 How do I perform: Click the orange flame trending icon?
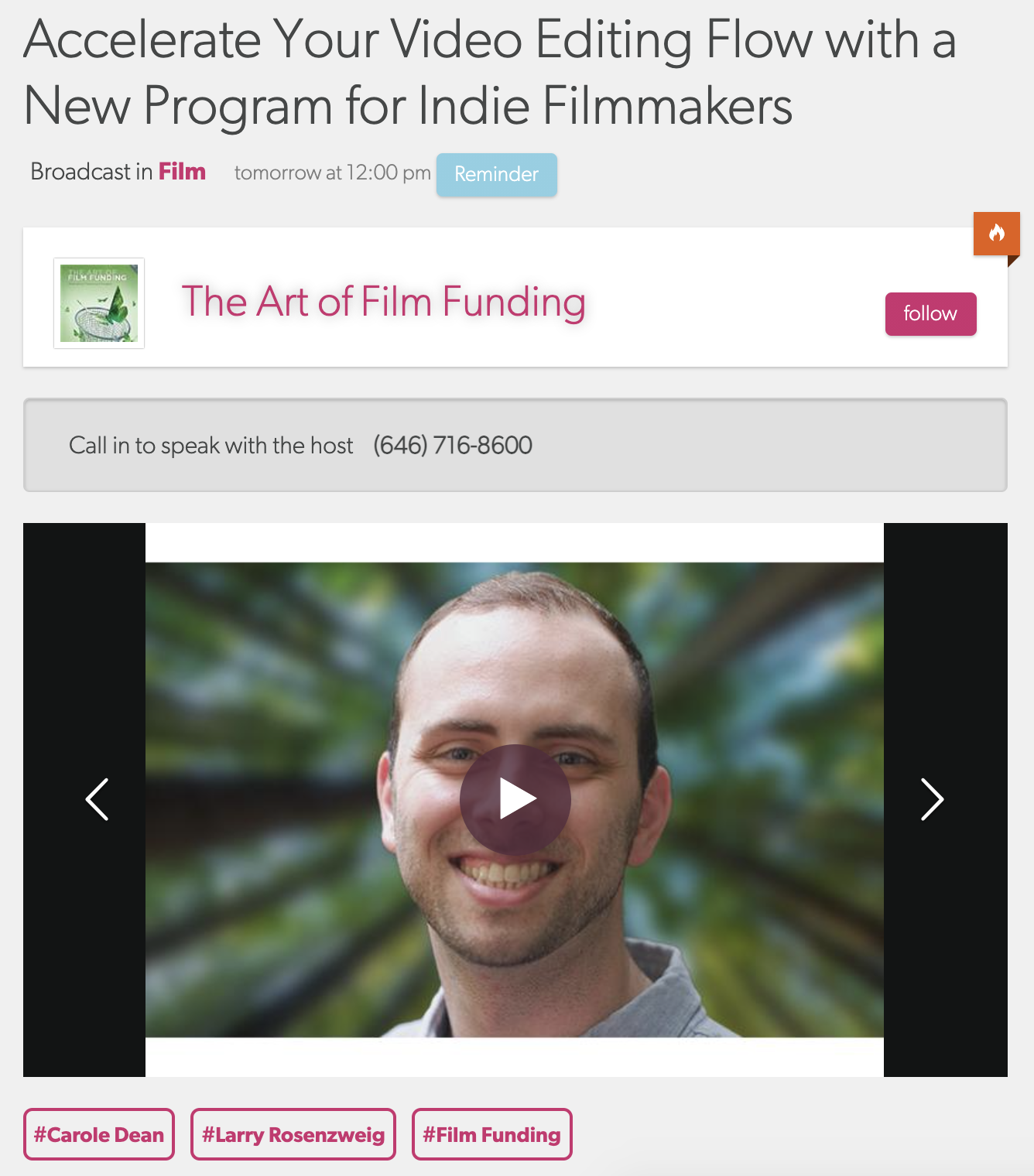click(x=997, y=233)
